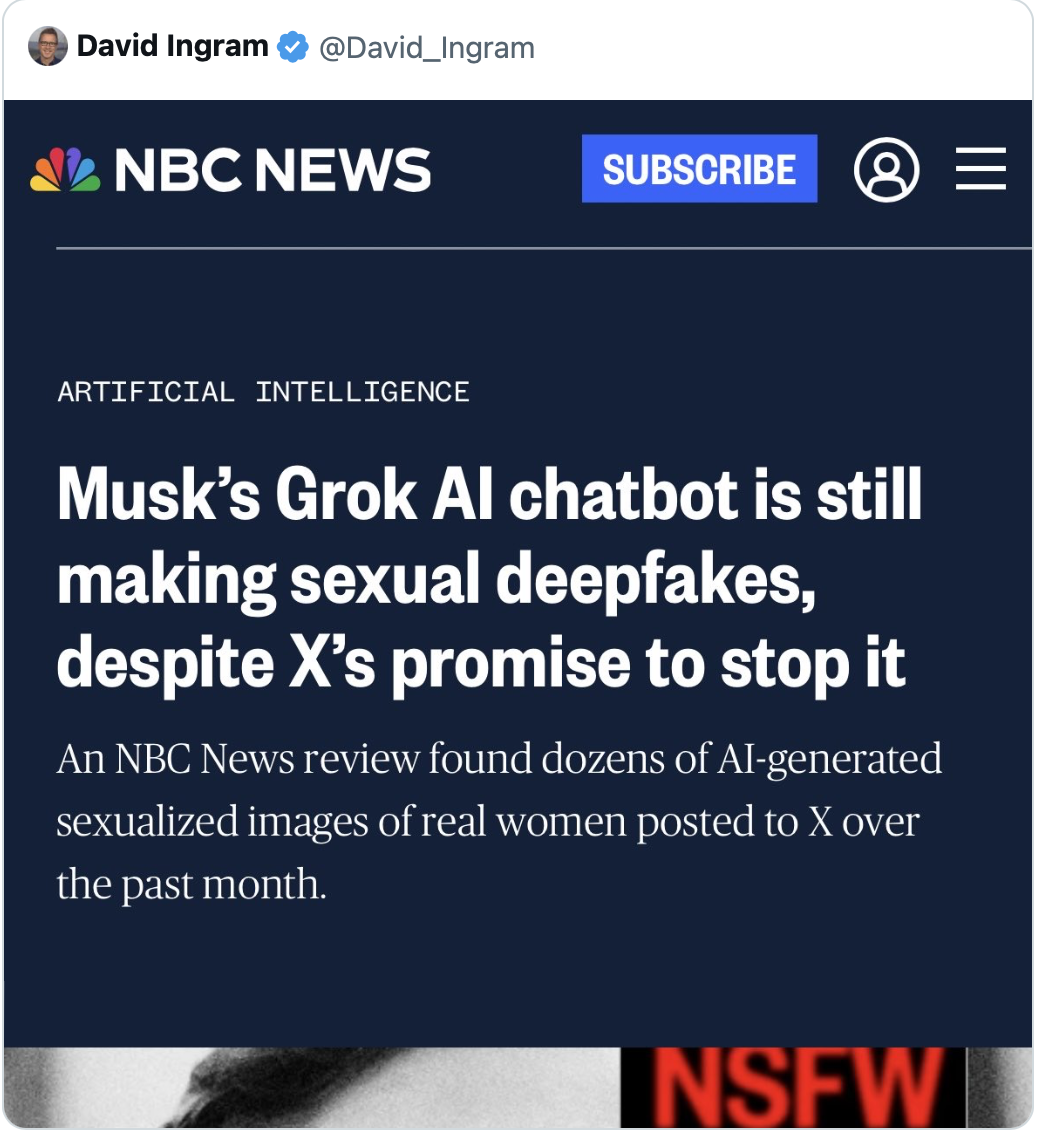Open the ARTIFICIAL INTELLIGENCE section label
Viewport: 1042px width, 1140px height.
[x=263, y=391]
